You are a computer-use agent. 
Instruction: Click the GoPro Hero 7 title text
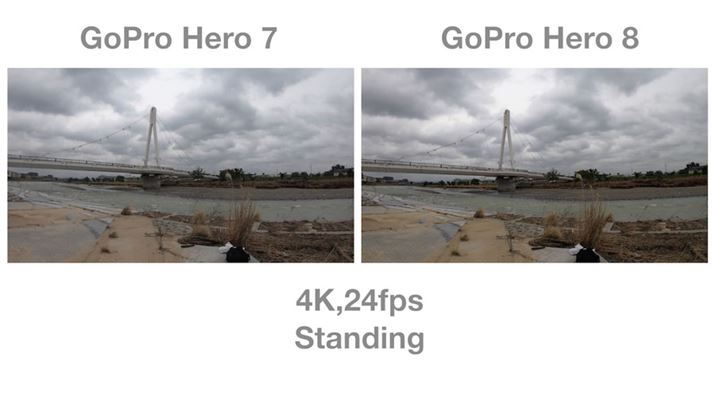click(x=179, y=38)
